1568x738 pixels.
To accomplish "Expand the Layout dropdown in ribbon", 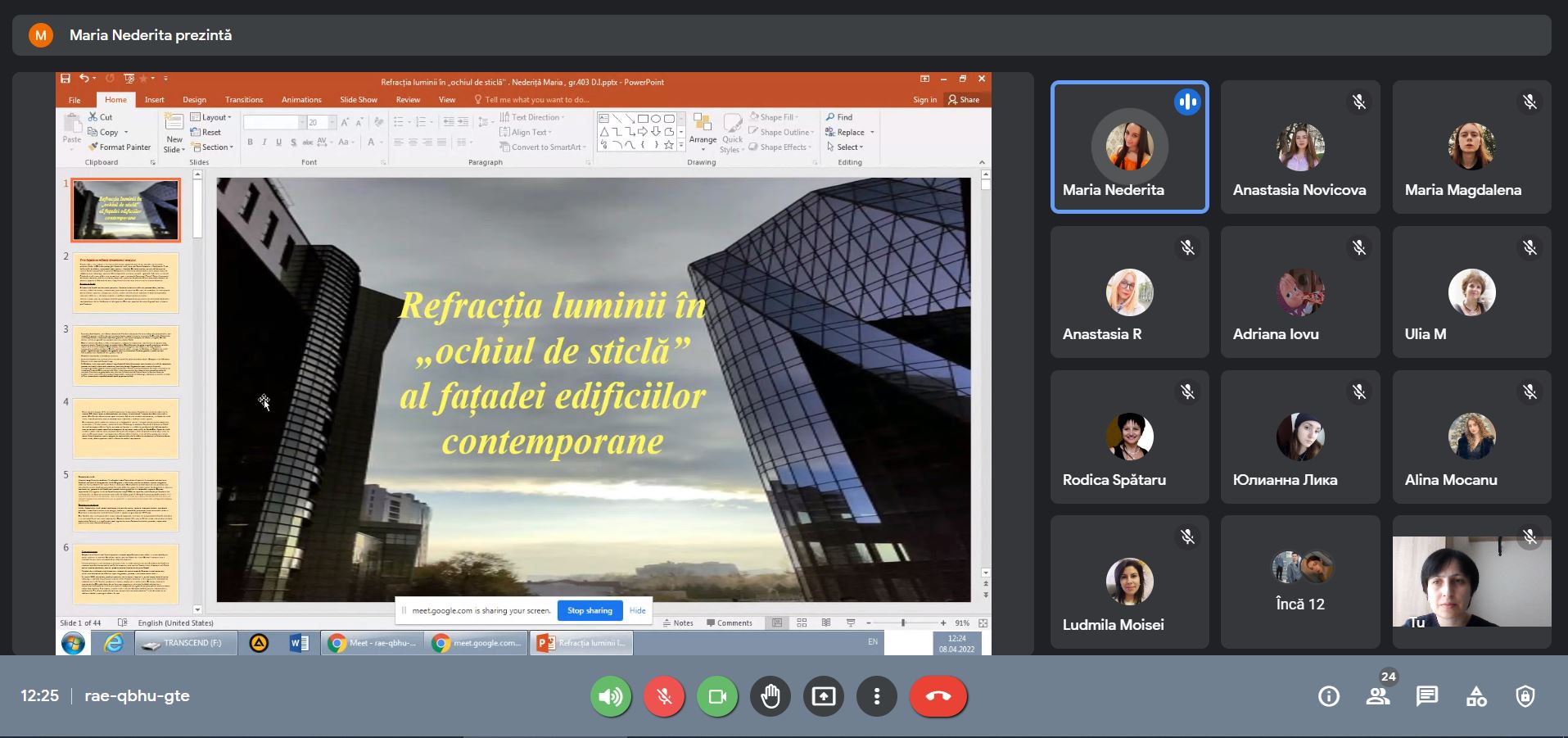I will coord(212,117).
